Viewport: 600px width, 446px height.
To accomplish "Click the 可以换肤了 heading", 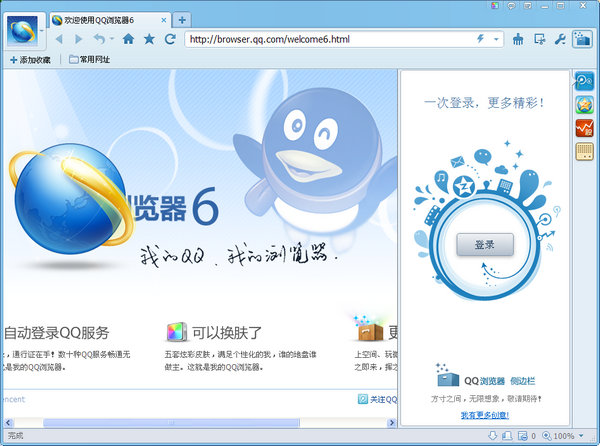I will (227, 332).
